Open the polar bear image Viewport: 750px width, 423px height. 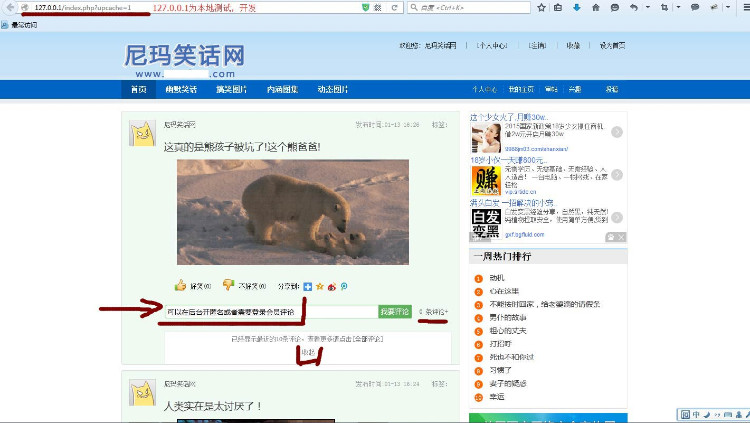point(293,212)
